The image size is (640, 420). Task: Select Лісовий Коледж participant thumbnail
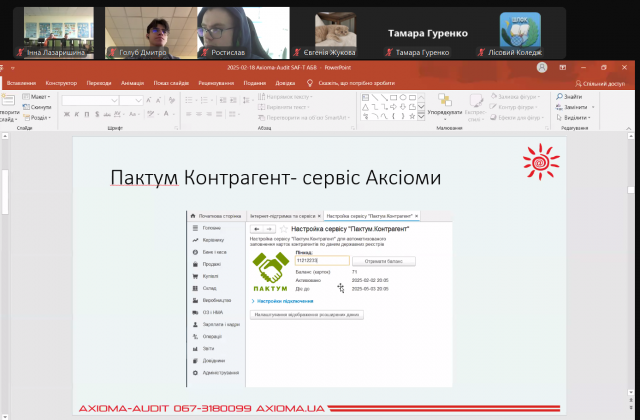520,33
